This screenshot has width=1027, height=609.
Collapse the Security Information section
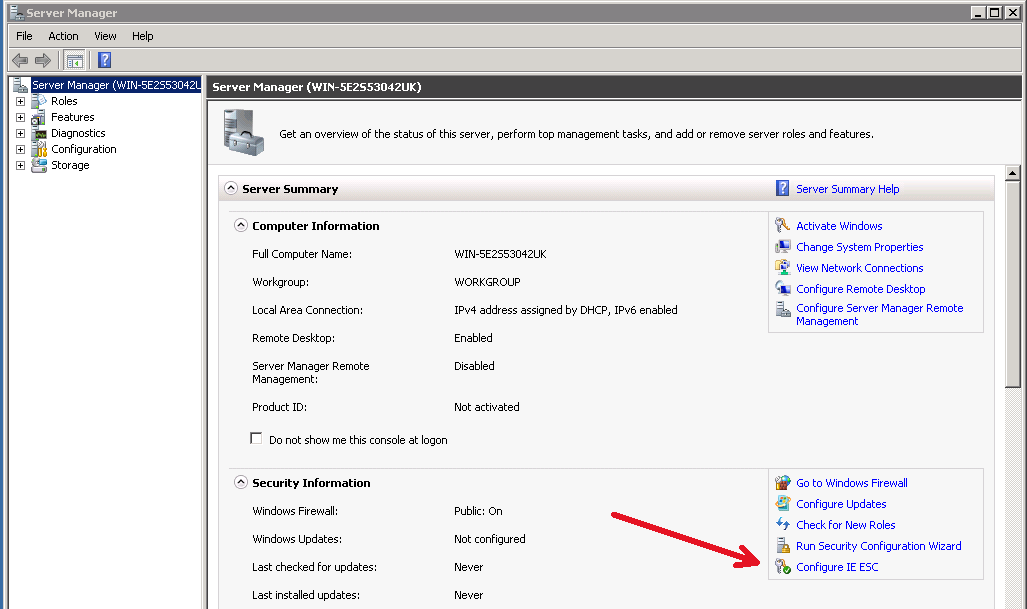click(x=240, y=483)
